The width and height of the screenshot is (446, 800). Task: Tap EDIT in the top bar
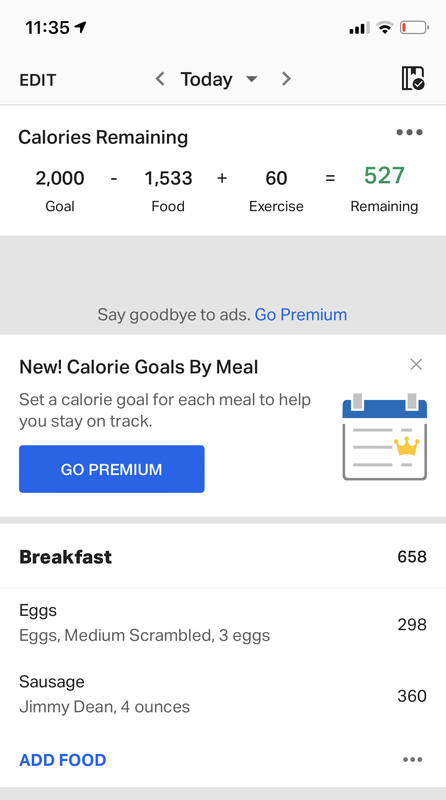[x=38, y=80]
